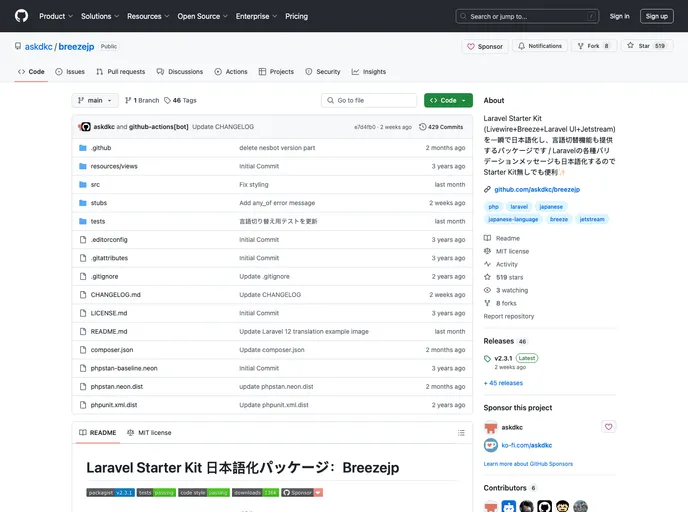
Task: Click the laravel topic tag
Action: 519,206
